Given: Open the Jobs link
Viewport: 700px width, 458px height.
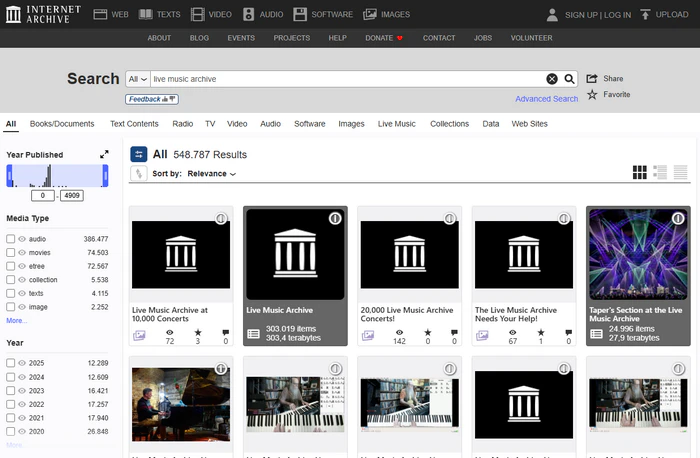Looking at the screenshot, I should coord(483,38).
